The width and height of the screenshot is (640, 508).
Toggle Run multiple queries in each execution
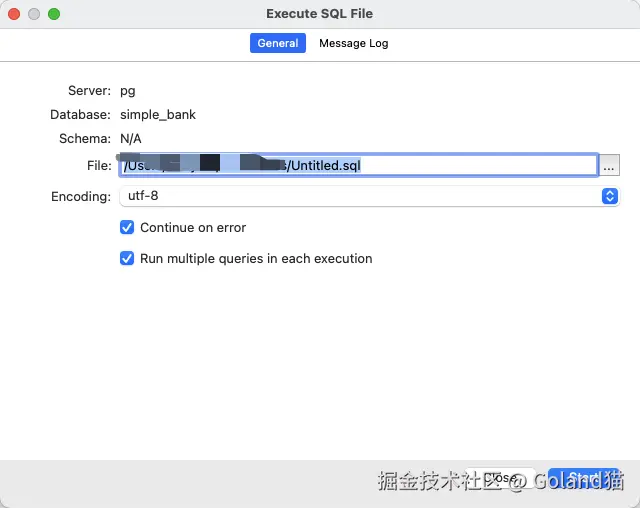point(127,258)
